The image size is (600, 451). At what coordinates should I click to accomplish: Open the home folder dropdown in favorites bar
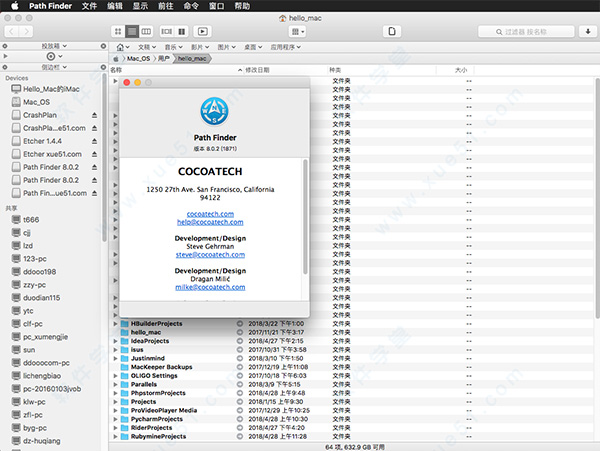coord(123,47)
